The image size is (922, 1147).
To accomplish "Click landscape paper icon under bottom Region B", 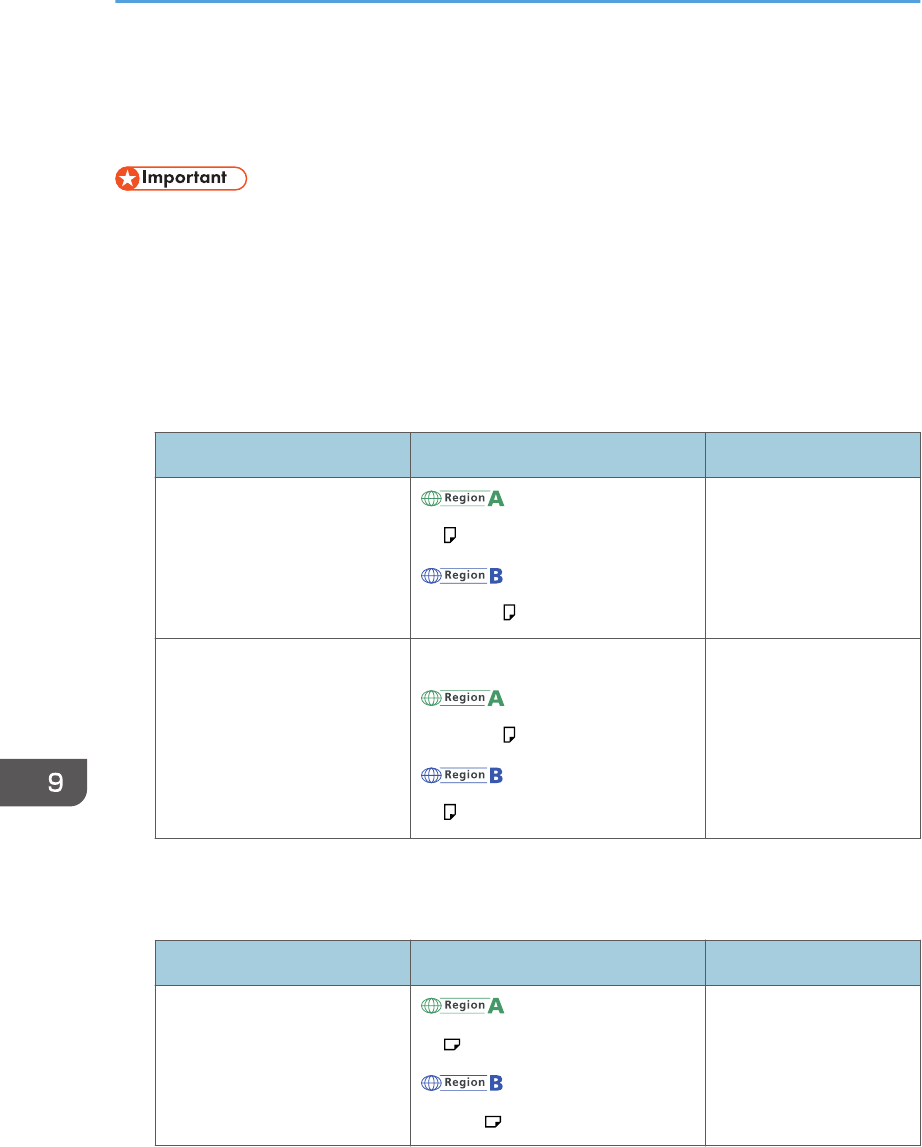I will 492,1122.
